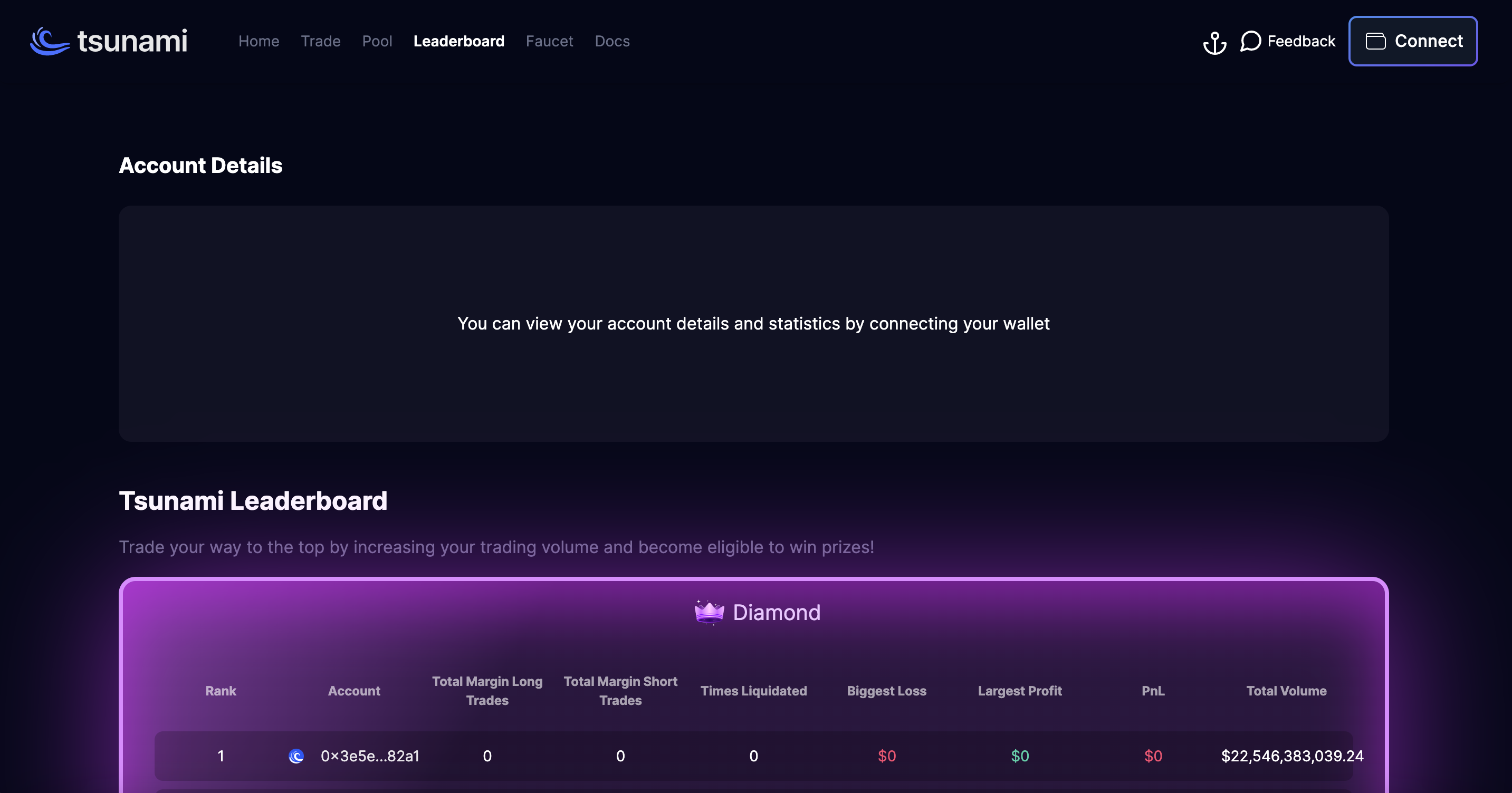Click the Tsunami Leaderboard heading
1512x793 pixels.
(x=253, y=501)
